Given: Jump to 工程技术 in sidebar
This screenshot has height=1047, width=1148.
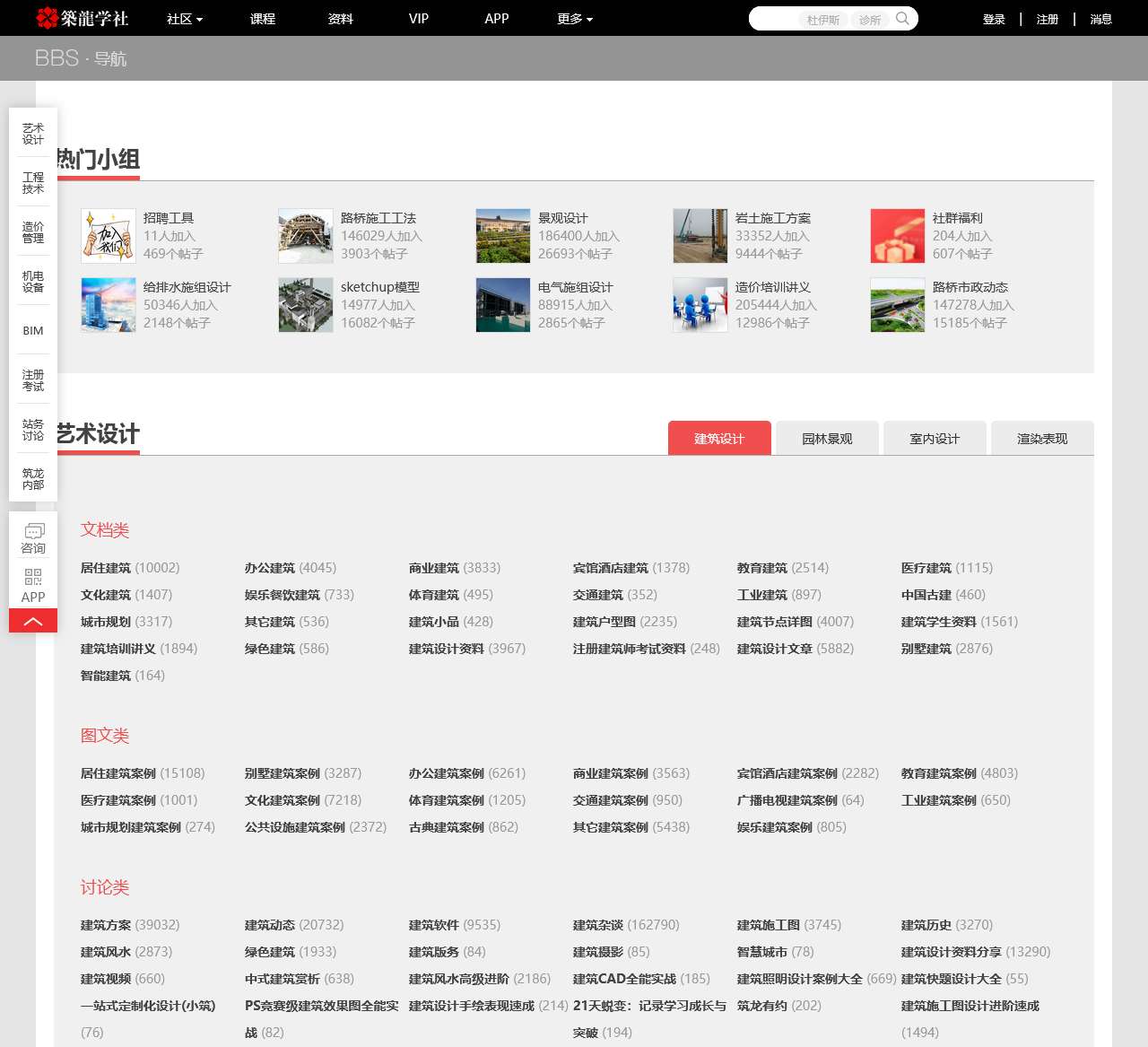Looking at the screenshot, I should pyautogui.click(x=33, y=183).
